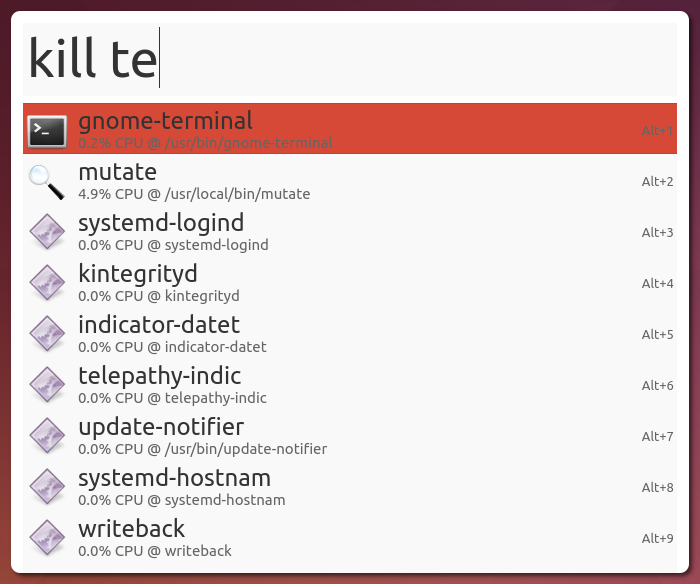
Task: Click the mutate magnifying glass icon
Action: (46, 182)
